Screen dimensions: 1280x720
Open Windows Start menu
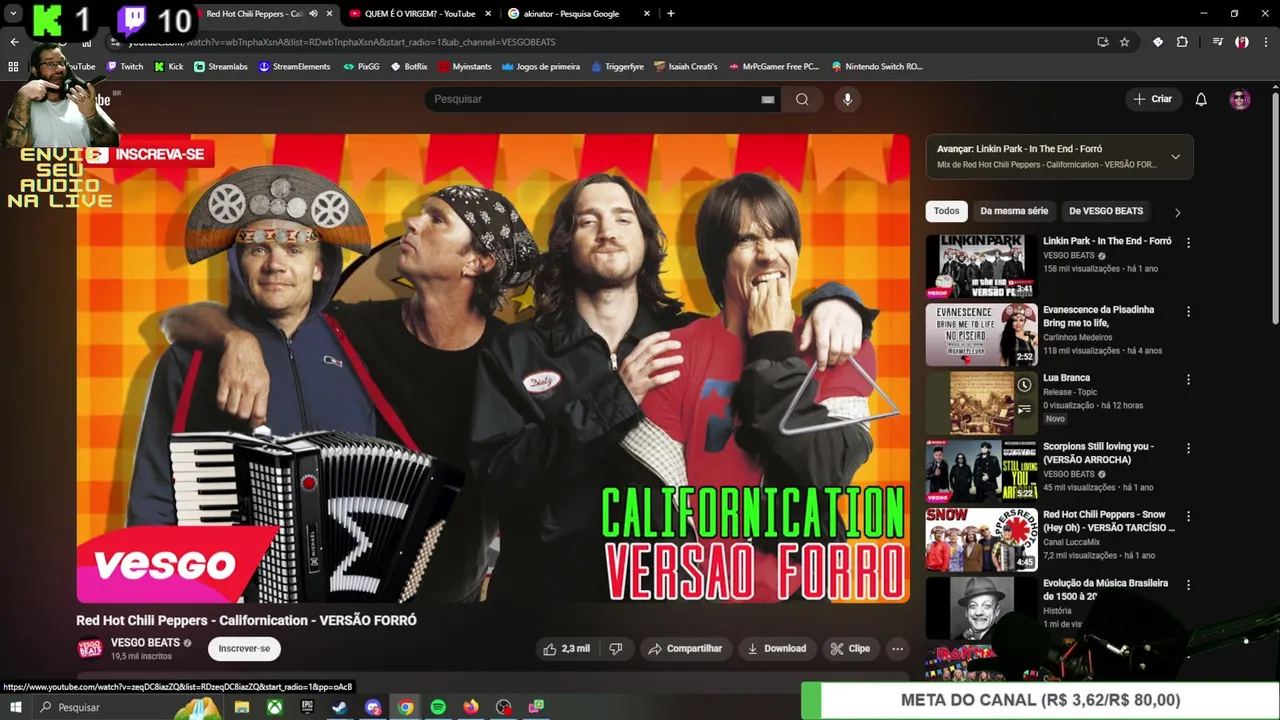15,707
